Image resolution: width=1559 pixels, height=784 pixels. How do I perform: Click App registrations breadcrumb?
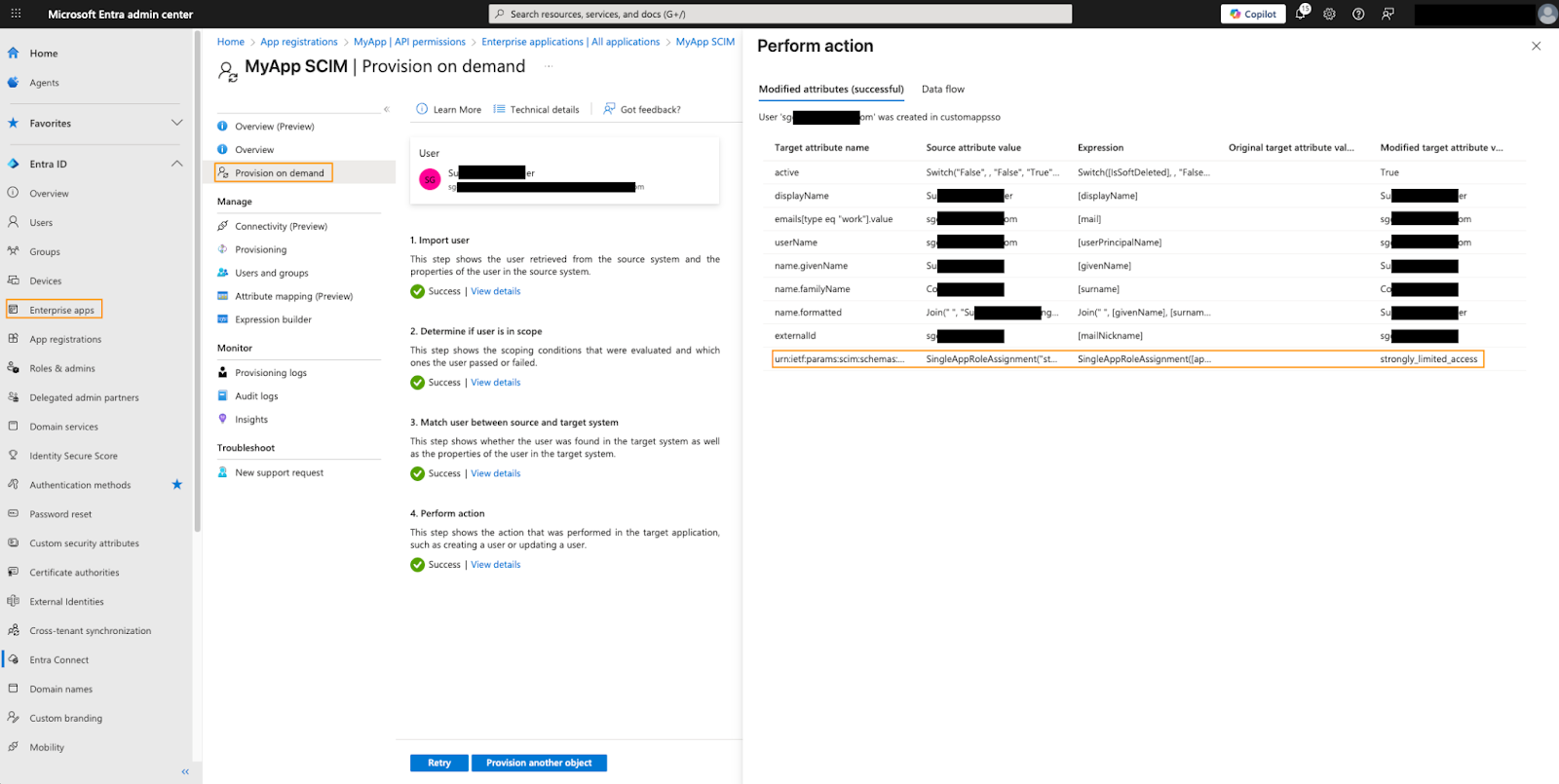tap(299, 42)
